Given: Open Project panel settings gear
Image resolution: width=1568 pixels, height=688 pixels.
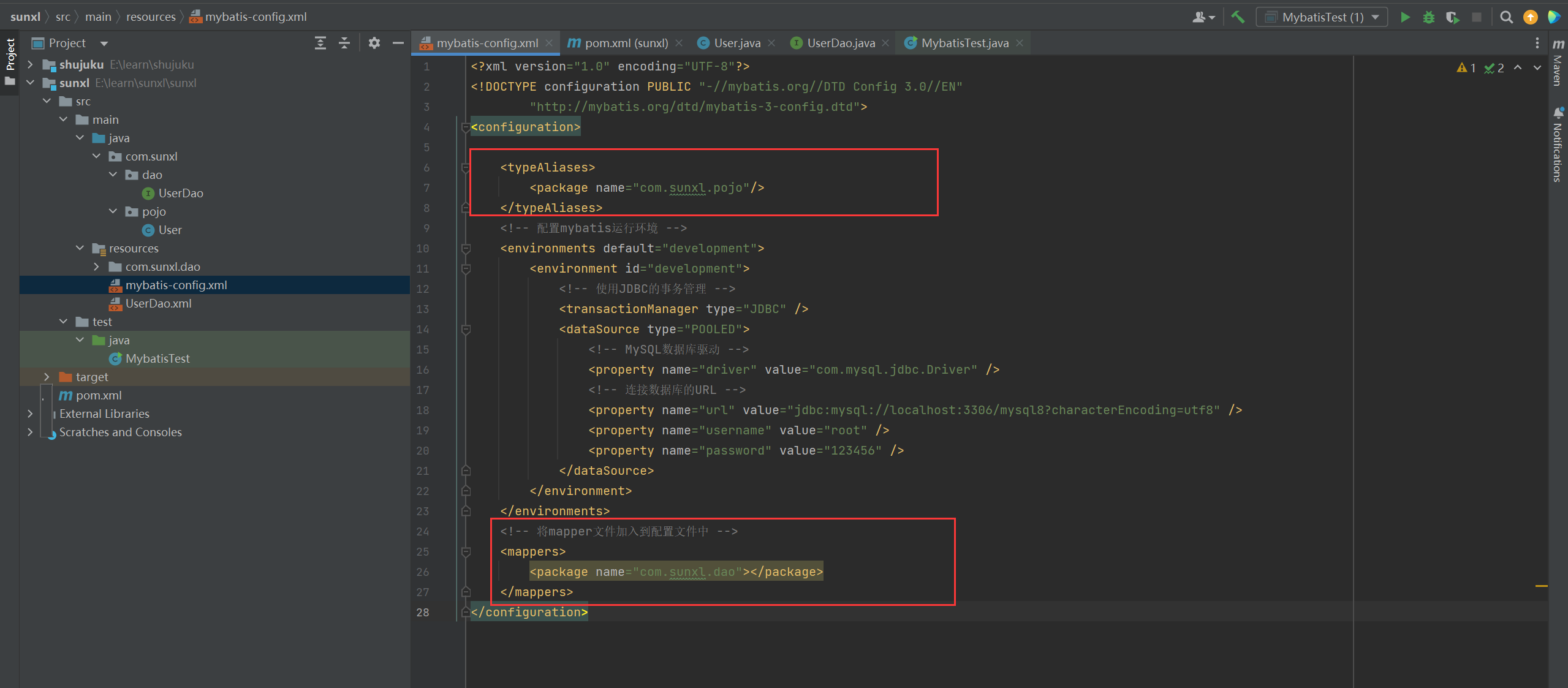Looking at the screenshot, I should pyautogui.click(x=374, y=43).
